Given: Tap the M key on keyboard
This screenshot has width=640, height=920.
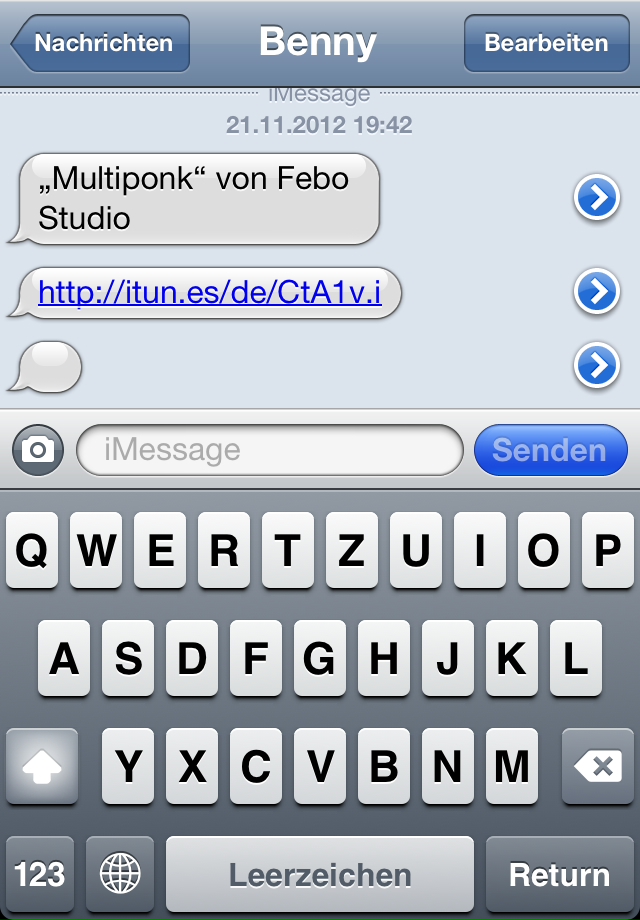Looking at the screenshot, I should (x=512, y=766).
